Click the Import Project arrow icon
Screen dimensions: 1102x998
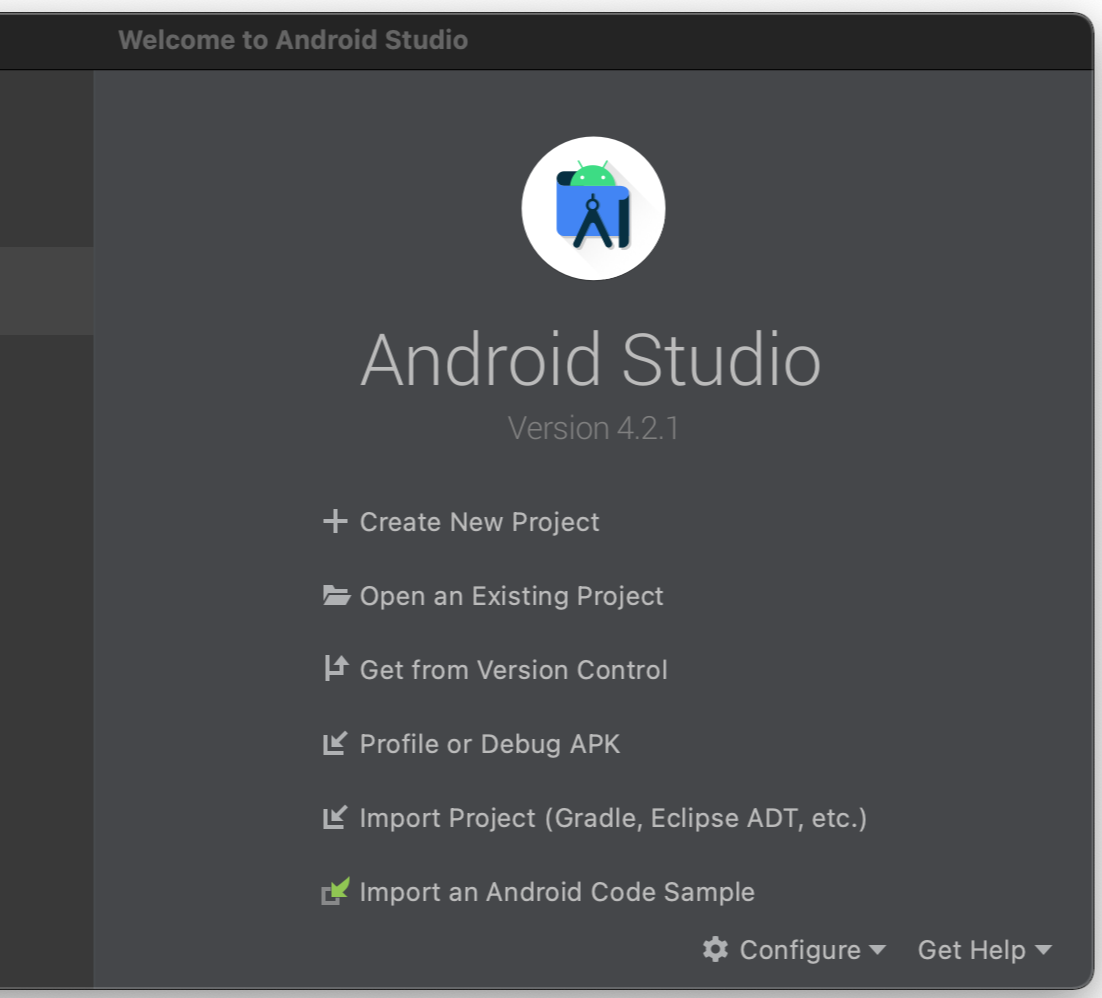tap(335, 817)
